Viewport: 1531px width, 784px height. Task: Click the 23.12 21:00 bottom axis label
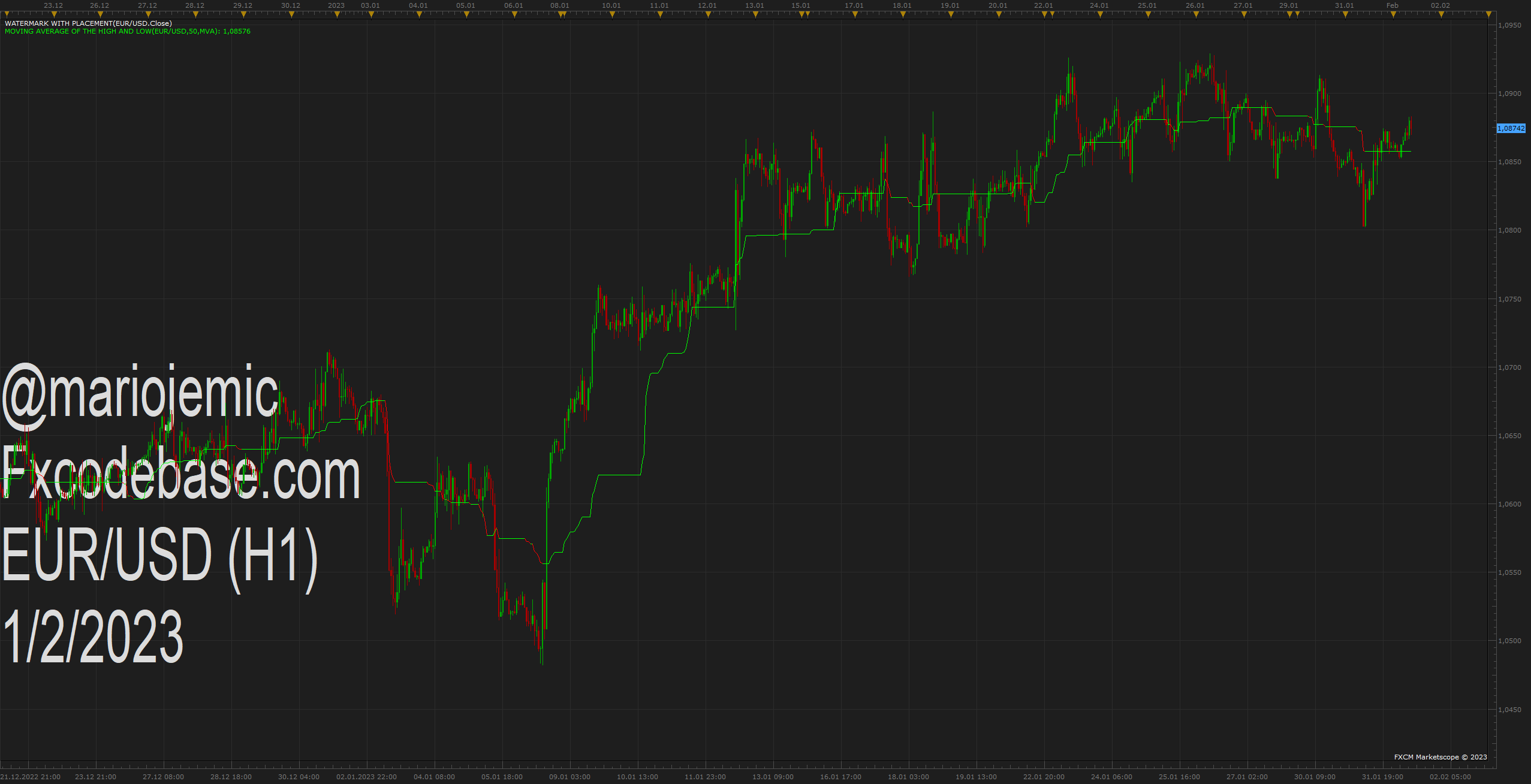(96, 777)
